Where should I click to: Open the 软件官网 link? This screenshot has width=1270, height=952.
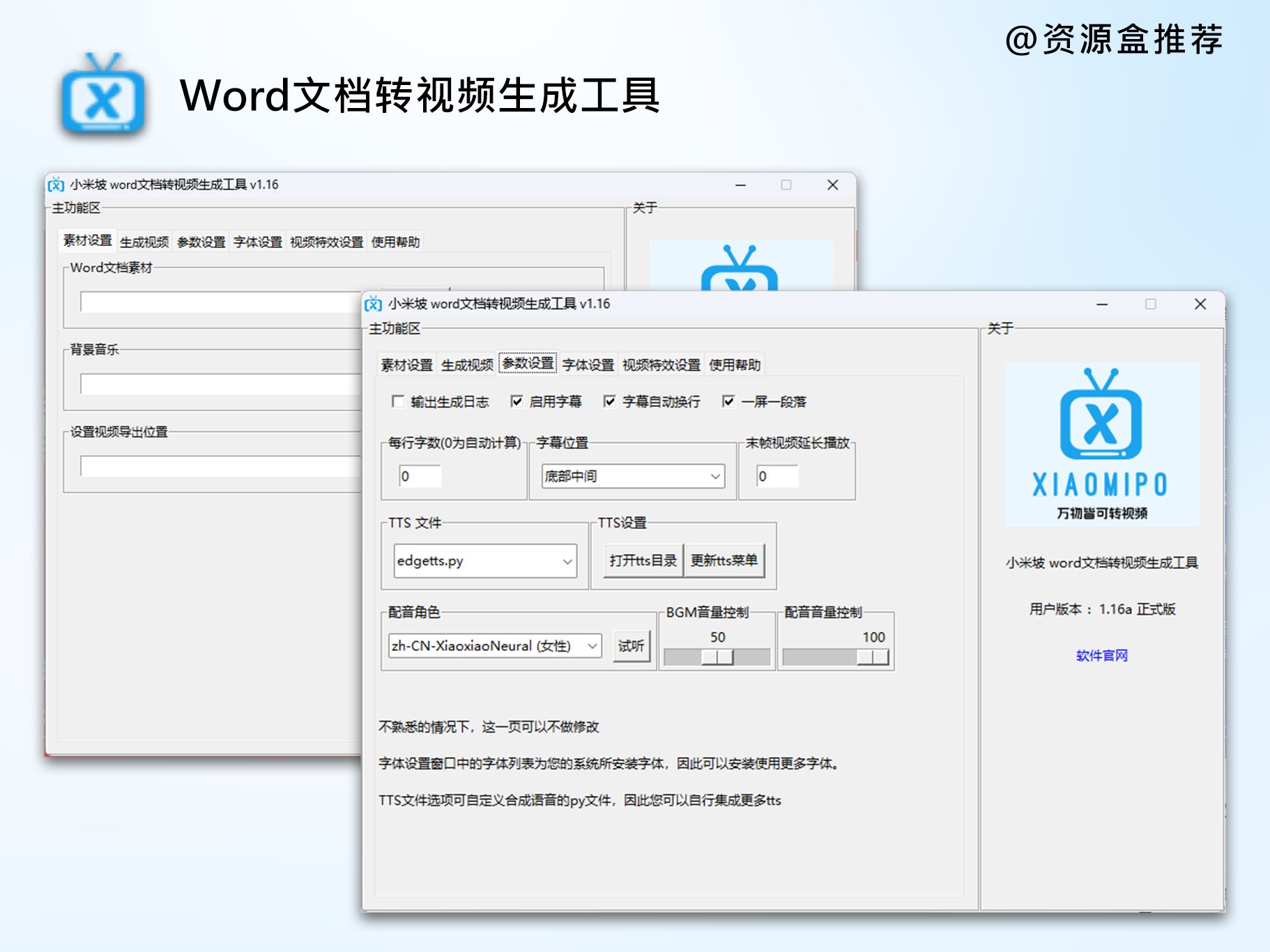point(1102,656)
